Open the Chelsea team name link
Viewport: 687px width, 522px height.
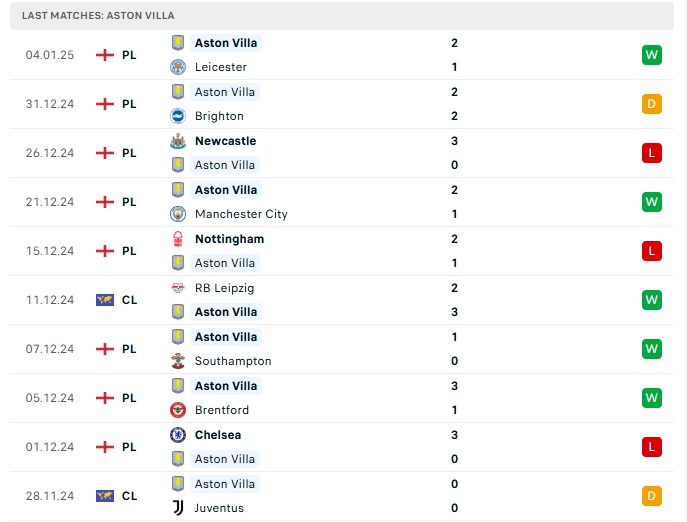coord(218,435)
